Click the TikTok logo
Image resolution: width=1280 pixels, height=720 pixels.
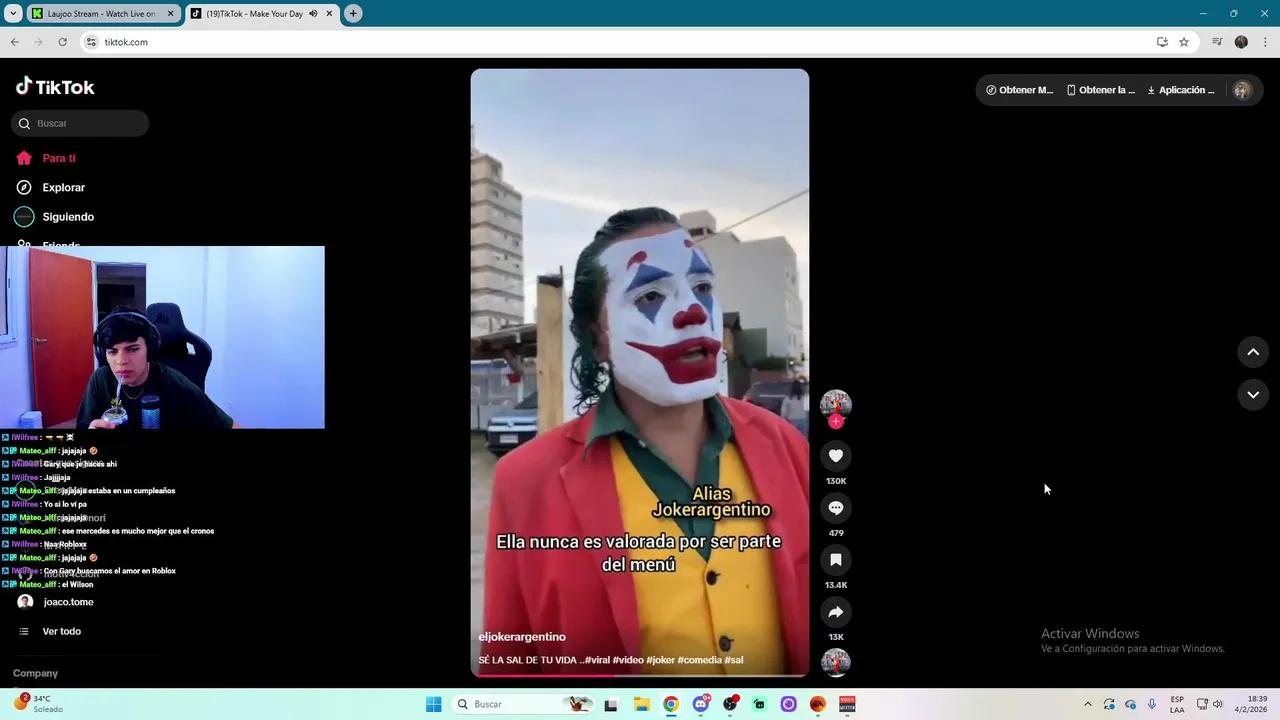tap(55, 87)
